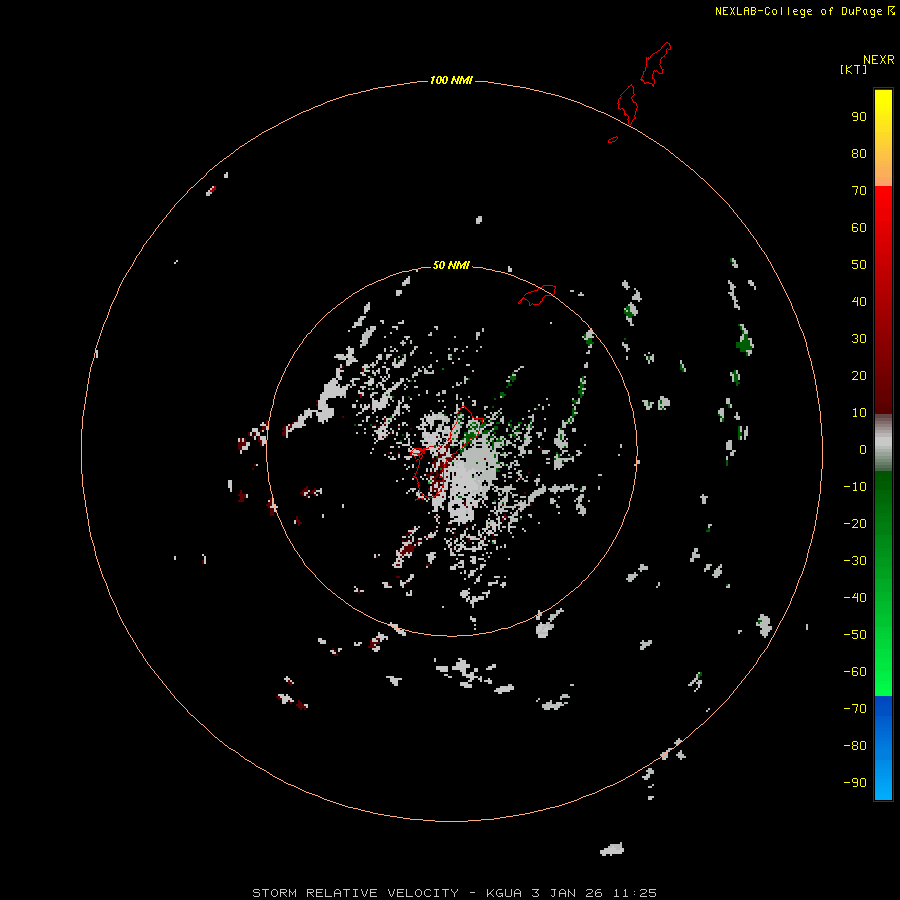Click the Storm Relative Velocity KGUA caption

click(454, 893)
